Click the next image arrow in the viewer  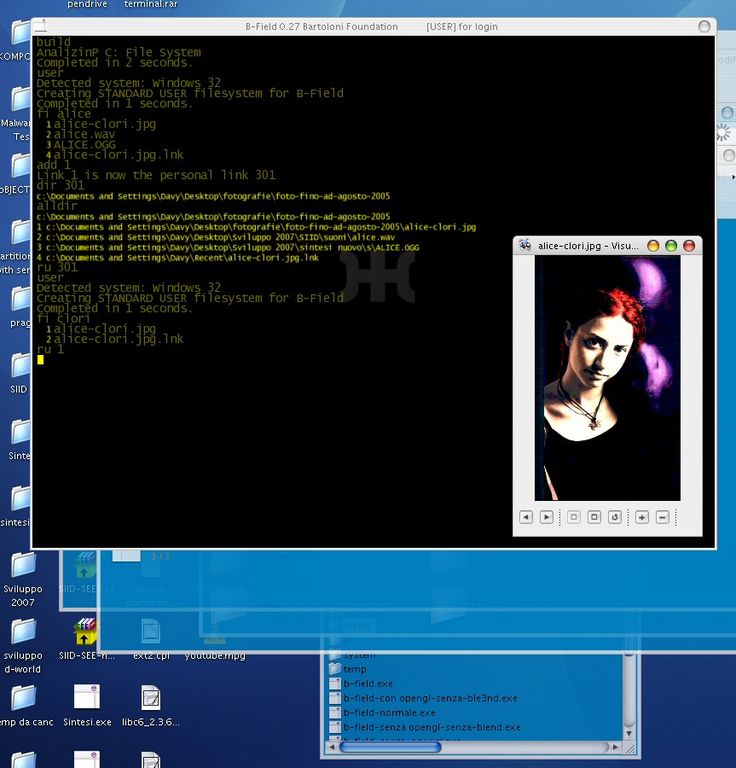tap(546, 517)
